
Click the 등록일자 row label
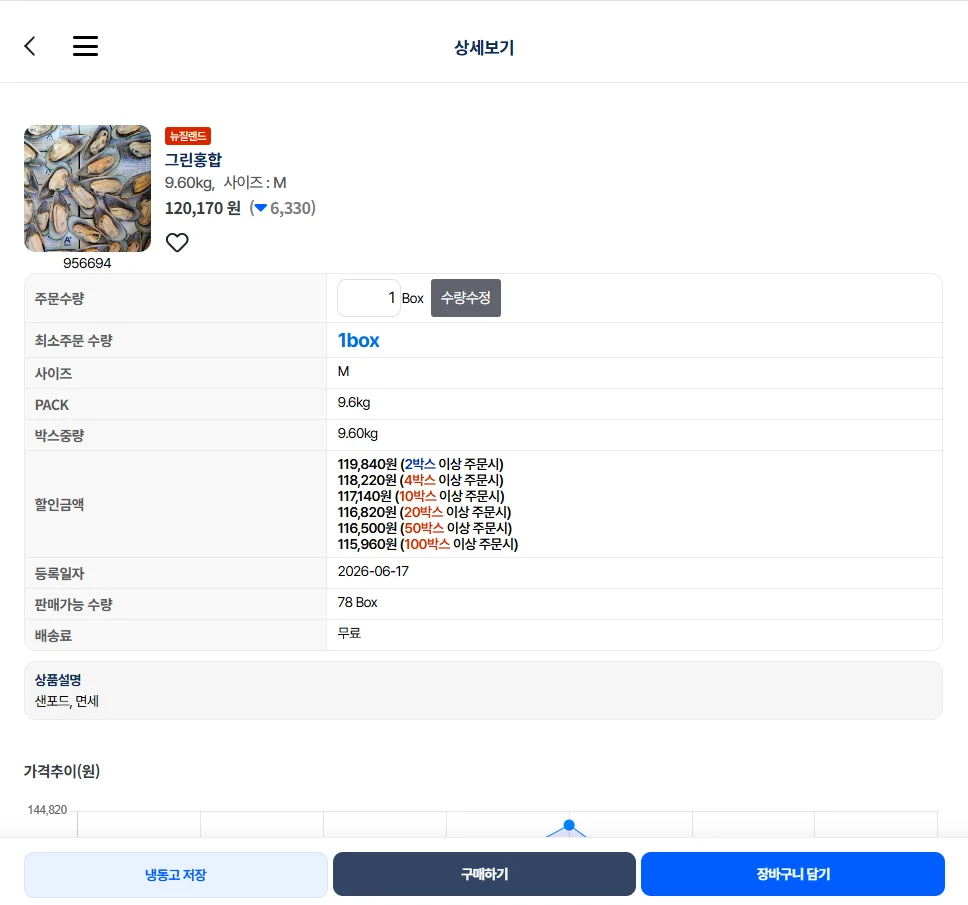tap(59, 573)
